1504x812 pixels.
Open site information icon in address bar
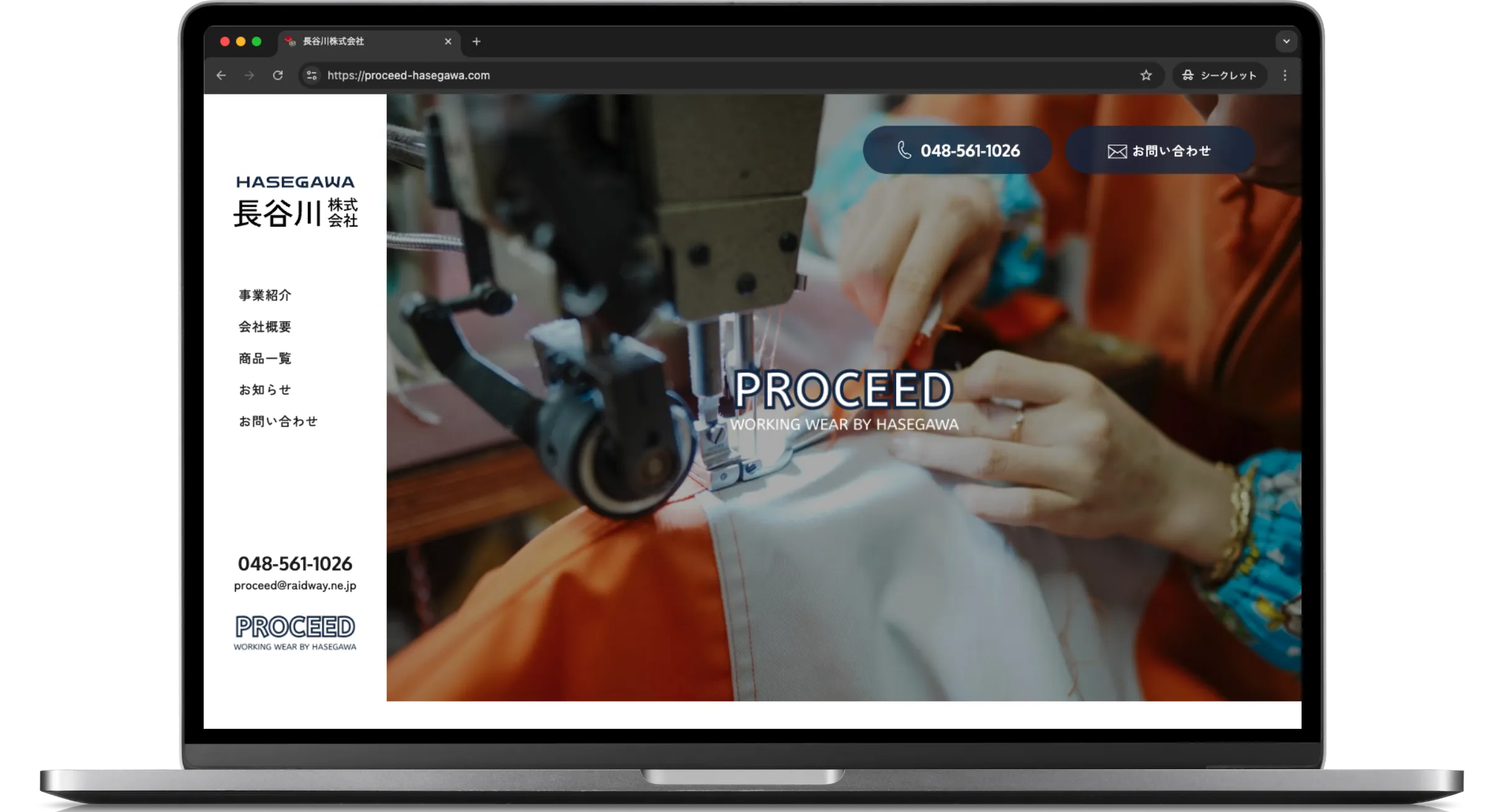click(x=312, y=75)
